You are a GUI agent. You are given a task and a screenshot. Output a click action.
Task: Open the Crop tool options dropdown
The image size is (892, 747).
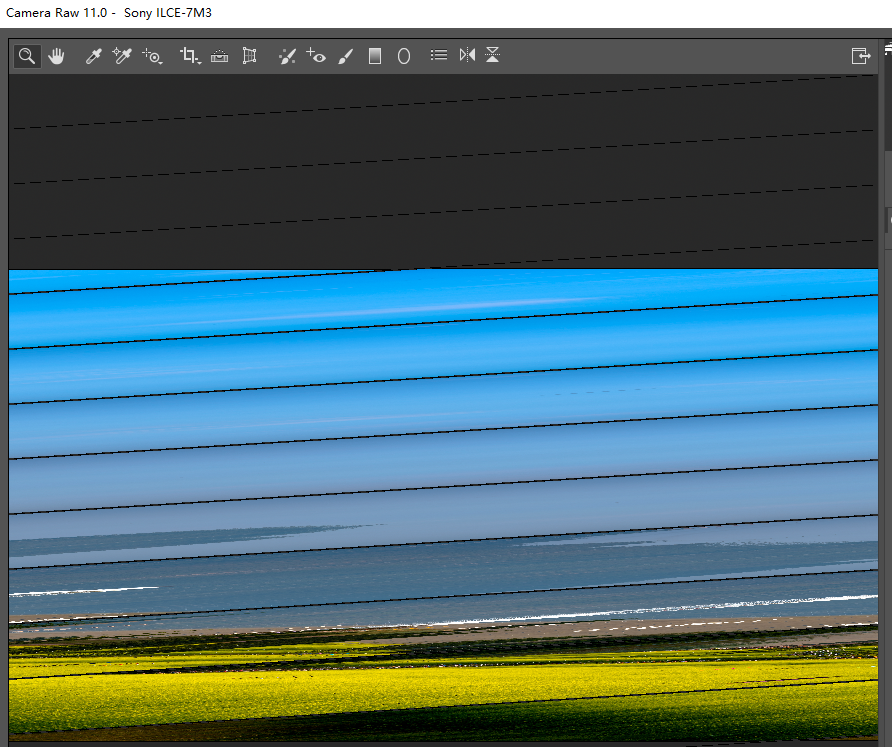click(x=197, y=62)
